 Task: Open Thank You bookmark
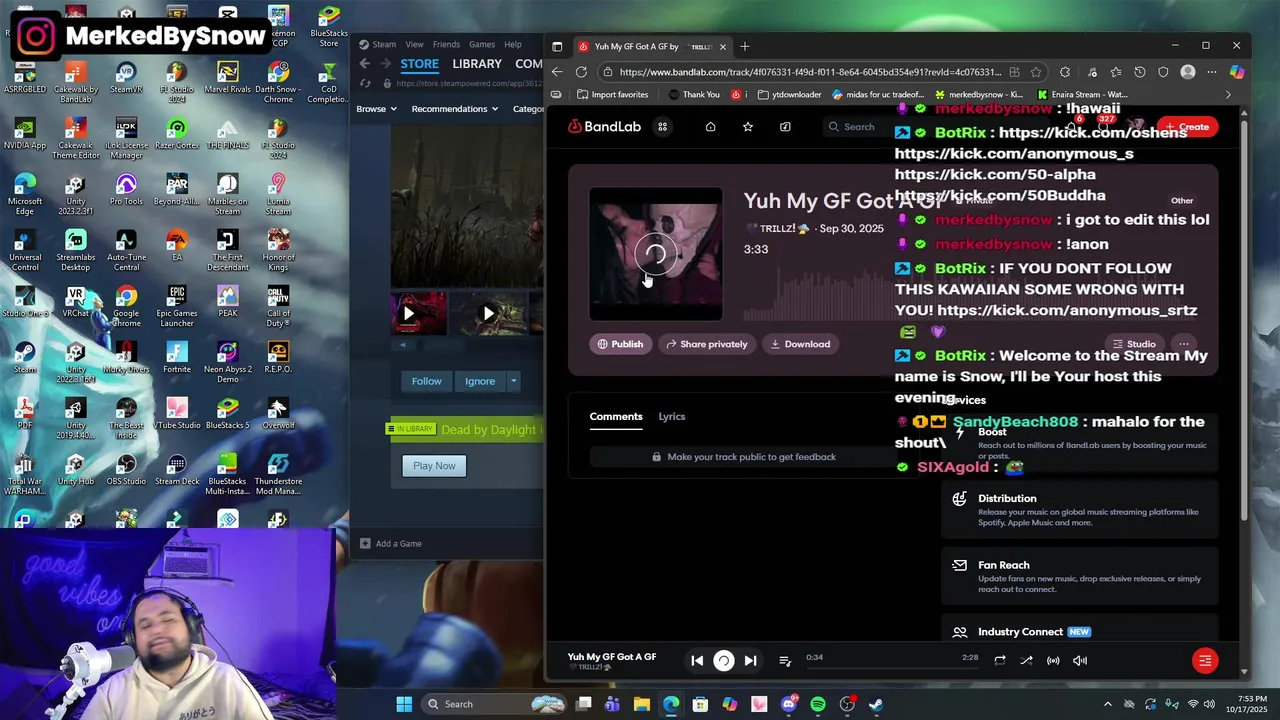click(693, 95)
